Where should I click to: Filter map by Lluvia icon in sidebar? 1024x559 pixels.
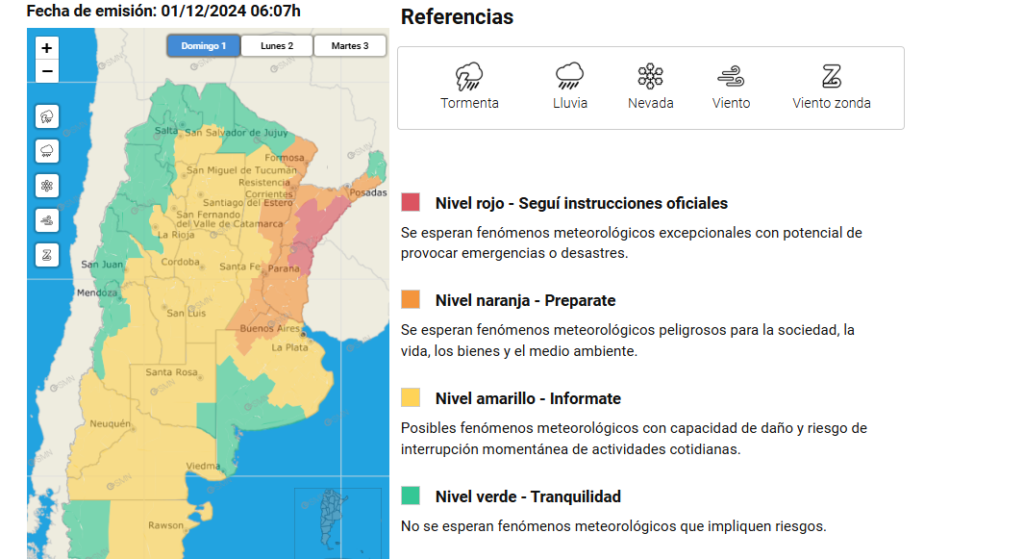pos(47,152)
